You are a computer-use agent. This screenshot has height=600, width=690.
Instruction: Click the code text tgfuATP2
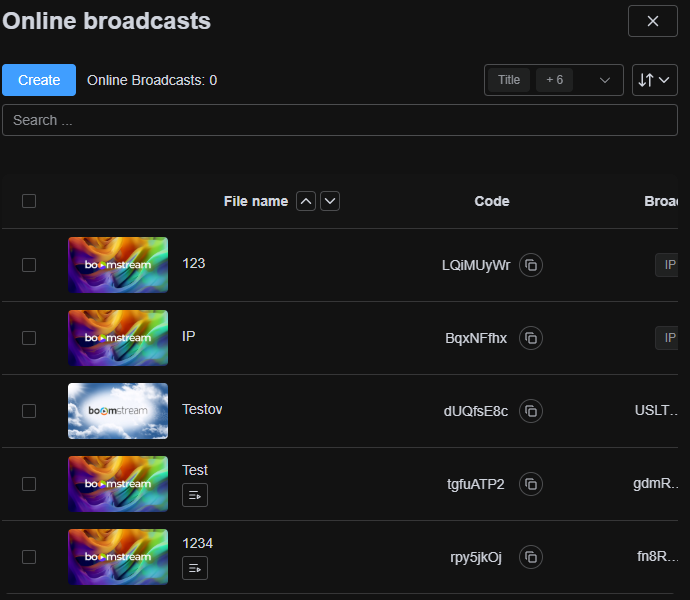(x=476, y=484)
